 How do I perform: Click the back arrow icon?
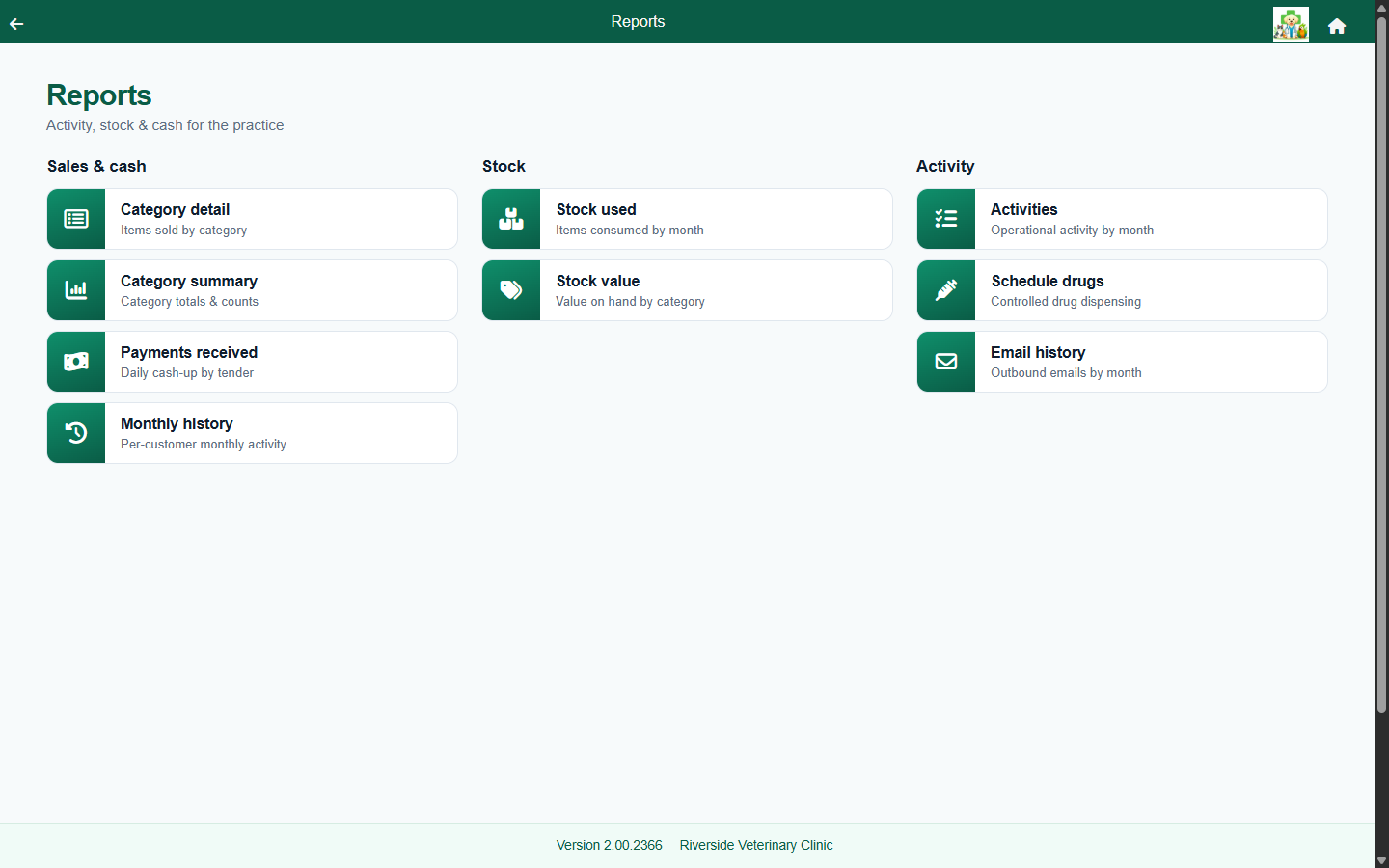coord(16,24)
